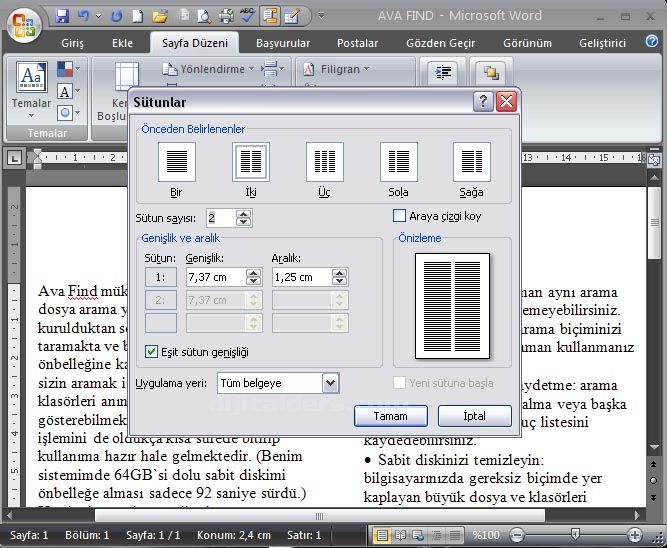667x548 pixels.
Task: Open theme fonts dropdown
Action: (x=68, y=91)
